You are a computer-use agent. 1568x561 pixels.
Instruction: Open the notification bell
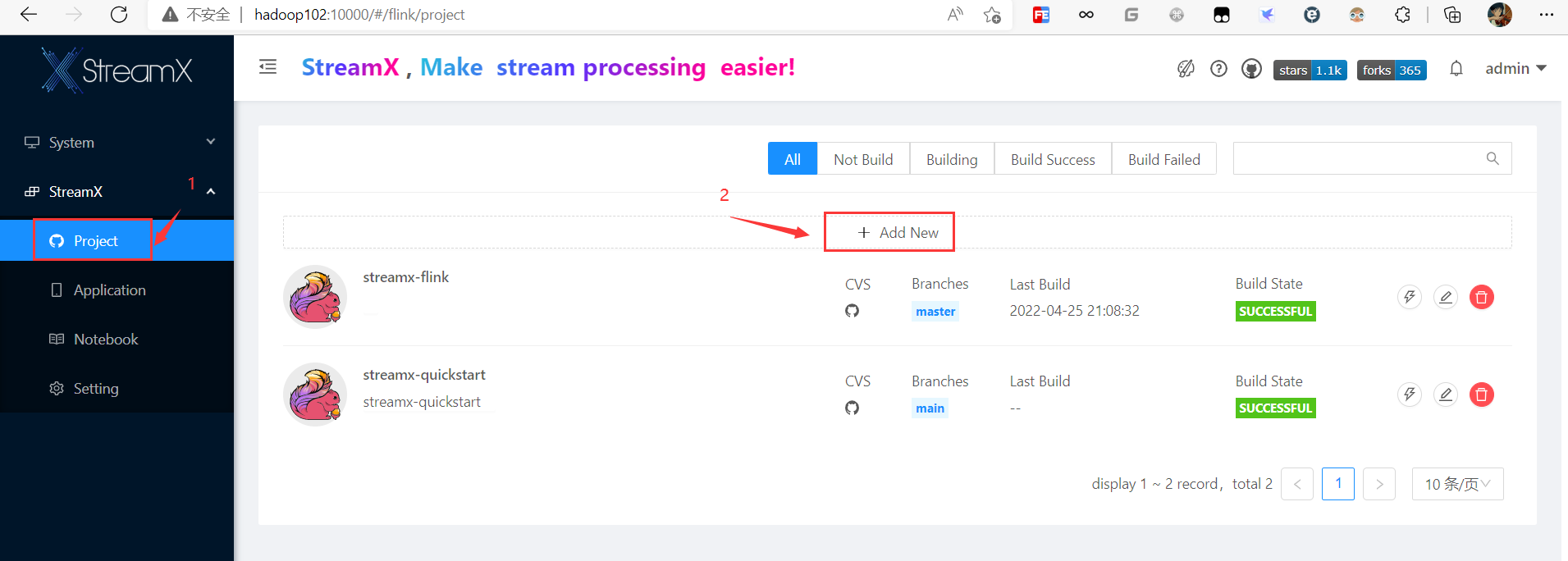(1456, 69)
